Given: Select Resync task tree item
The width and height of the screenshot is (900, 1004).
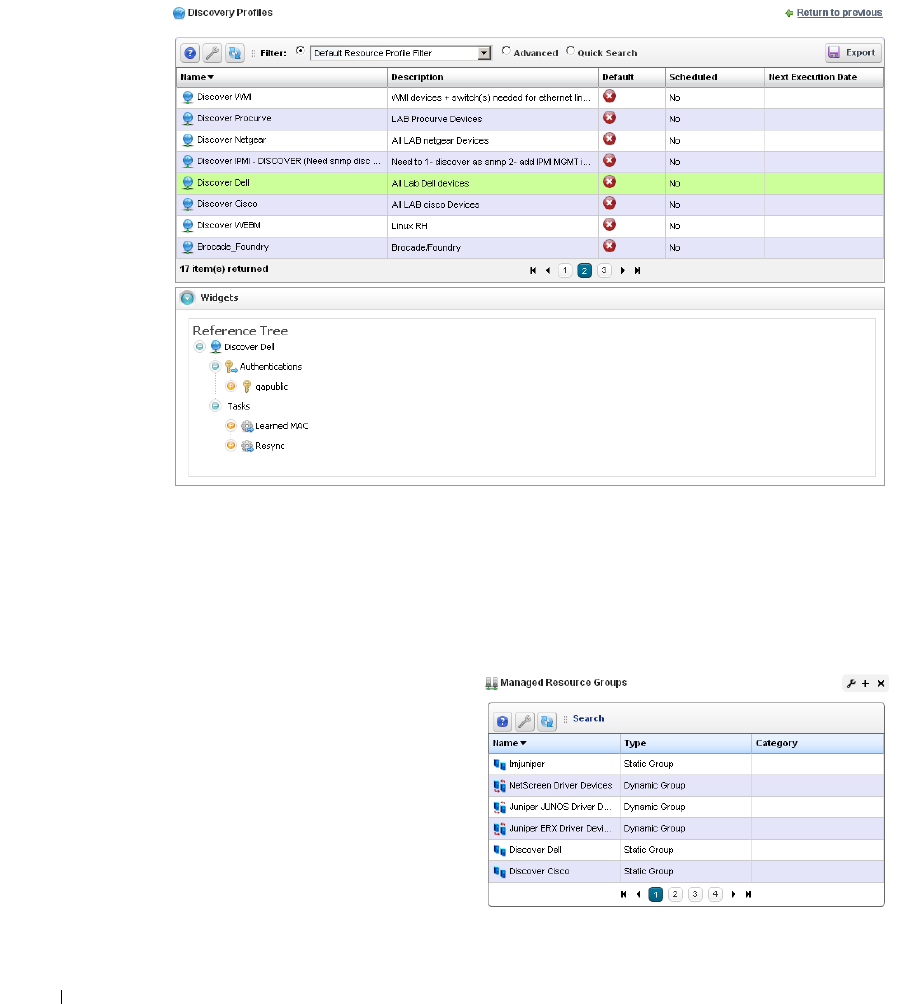Looking at the screenshot, I should pyautogui.click(x=269, y=446).
